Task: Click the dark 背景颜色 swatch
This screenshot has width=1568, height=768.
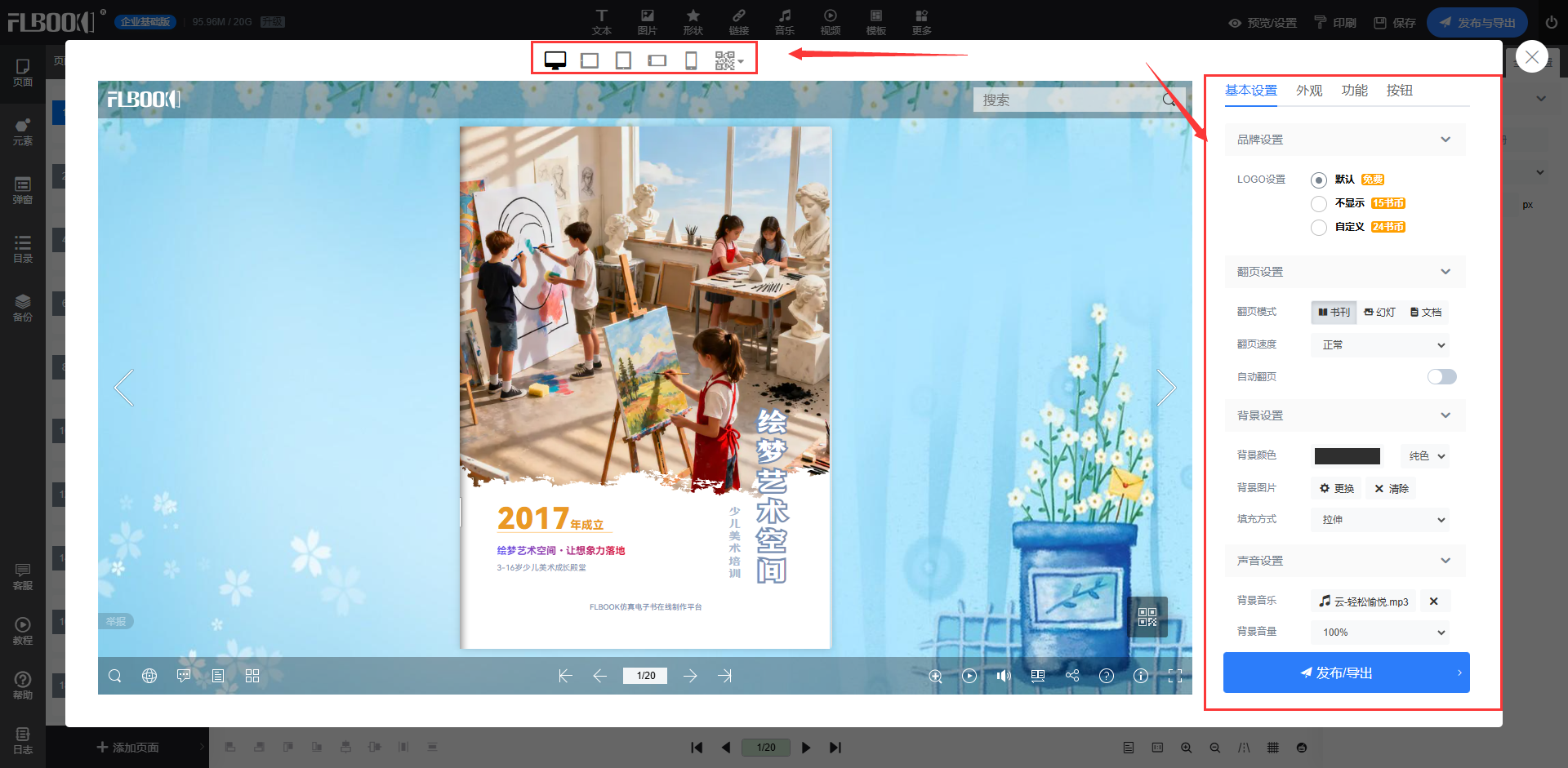Action: [1347, 456]
